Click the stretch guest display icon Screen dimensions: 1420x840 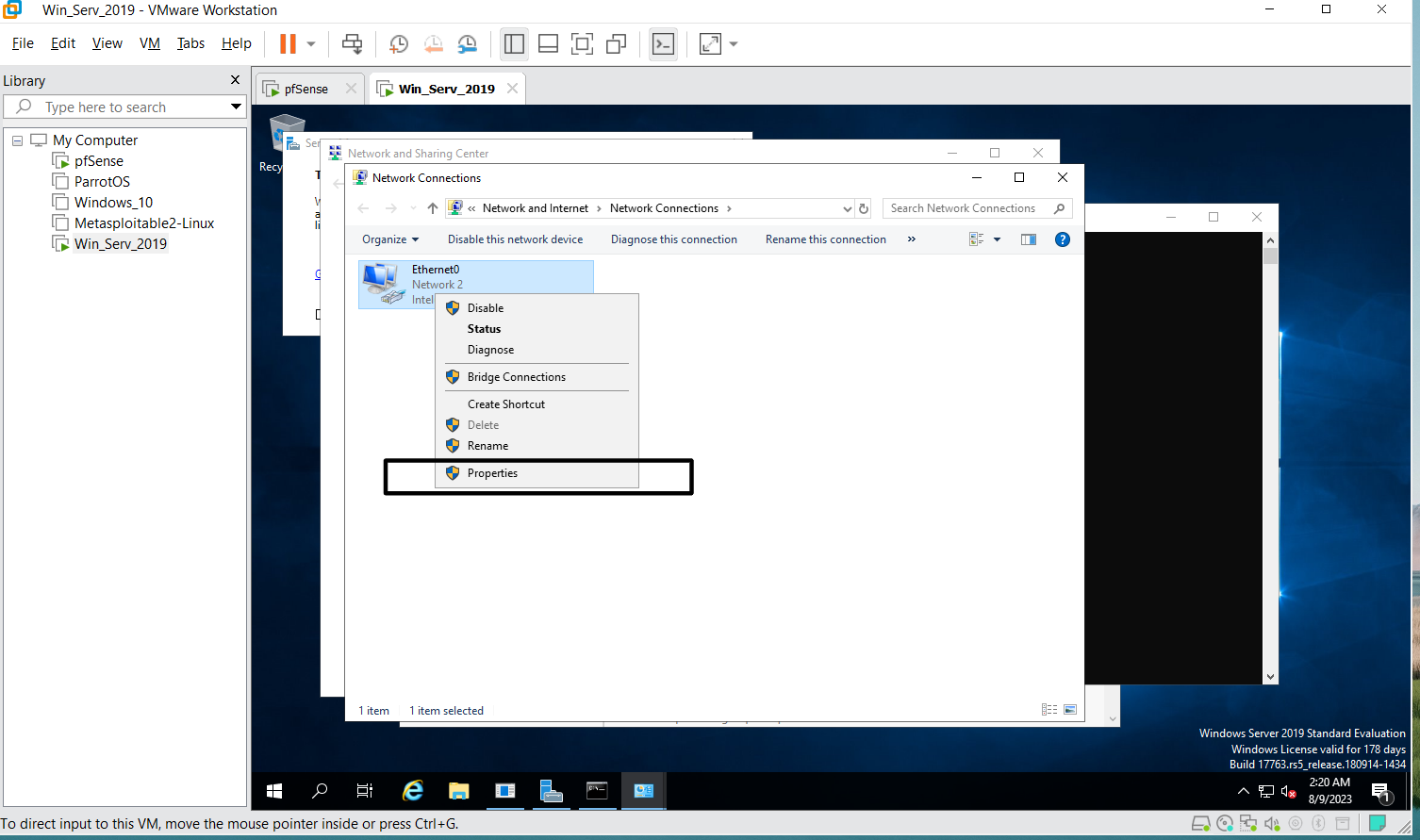(x=710, y=43)
